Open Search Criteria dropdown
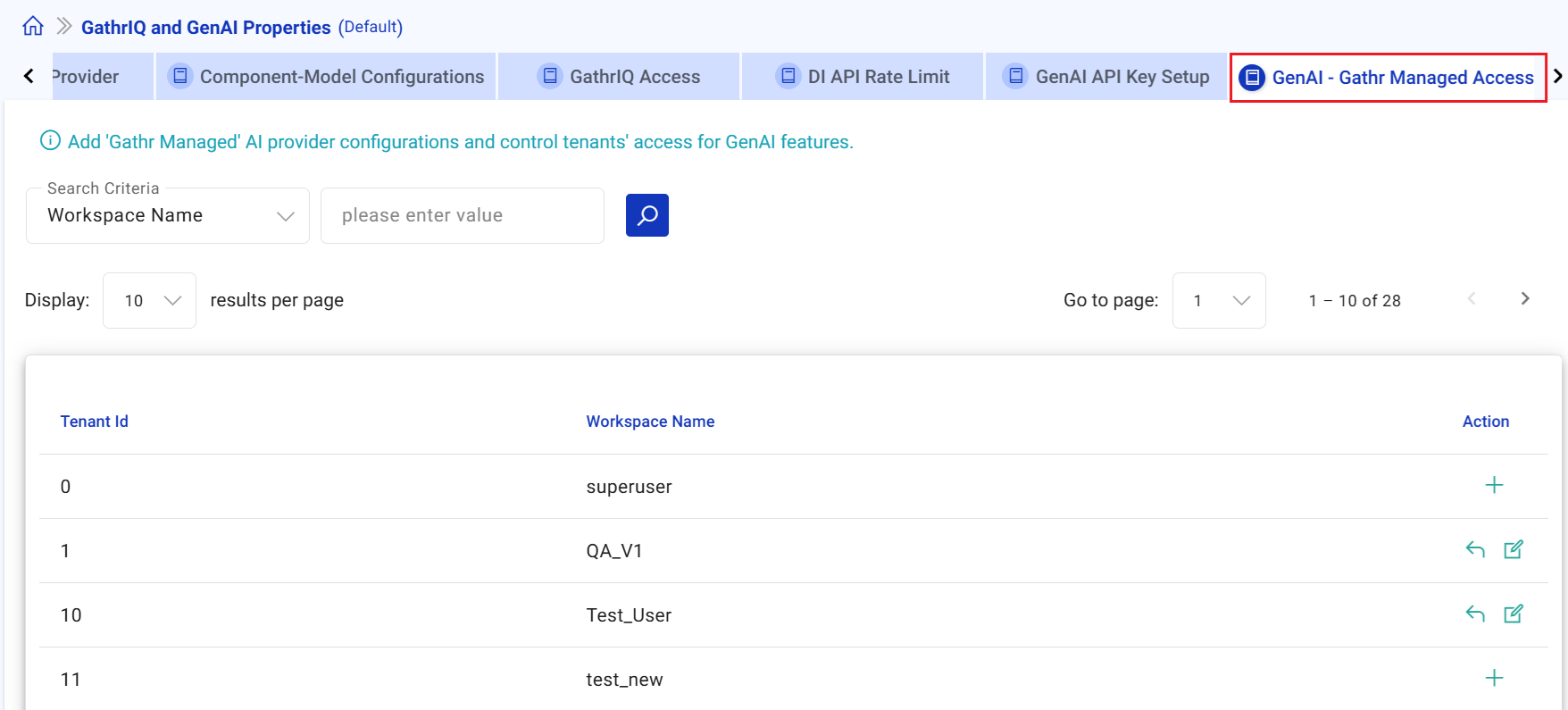This screenshot has width=1568, height=710. (x=168, y=215)
